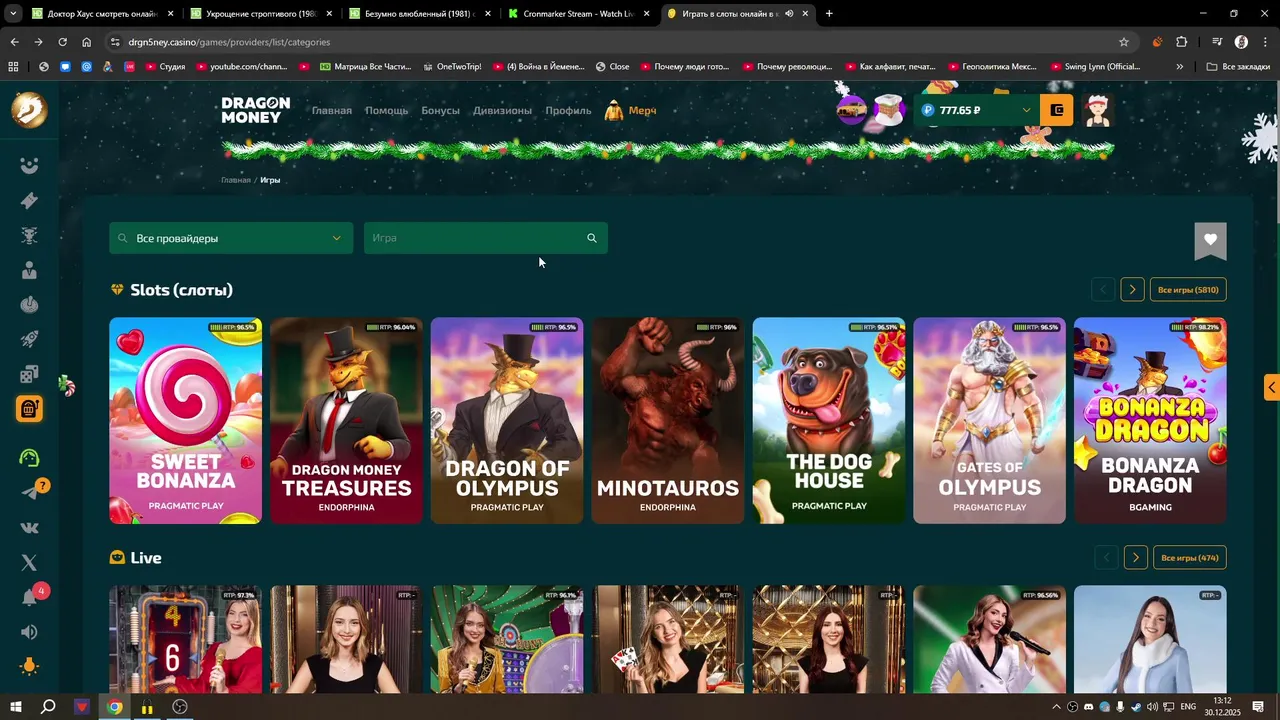Open the Bonanza Dragon slot

pyautogui.click(x=1150, y=421)
